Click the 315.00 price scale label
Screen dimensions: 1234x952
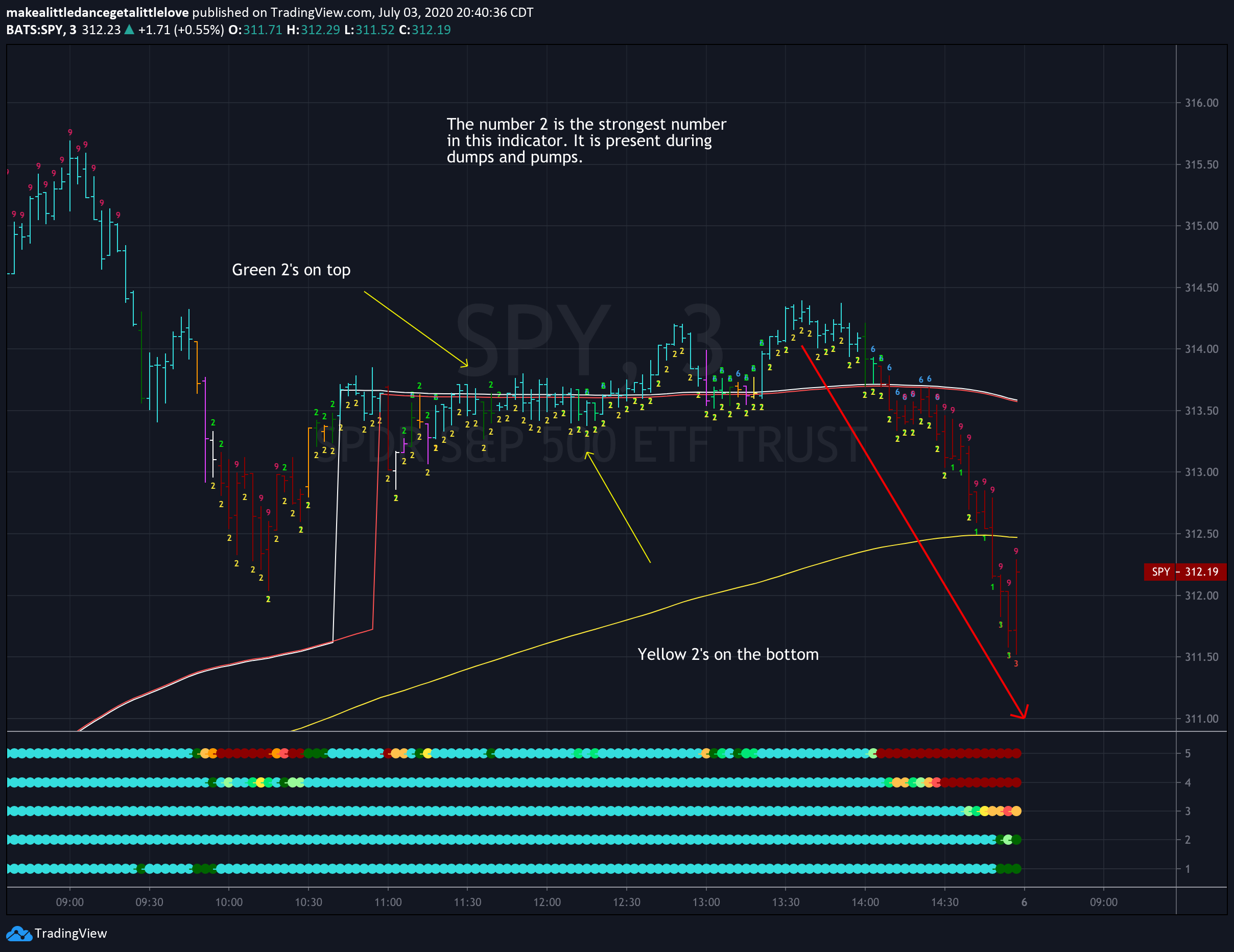(1201, 226)
